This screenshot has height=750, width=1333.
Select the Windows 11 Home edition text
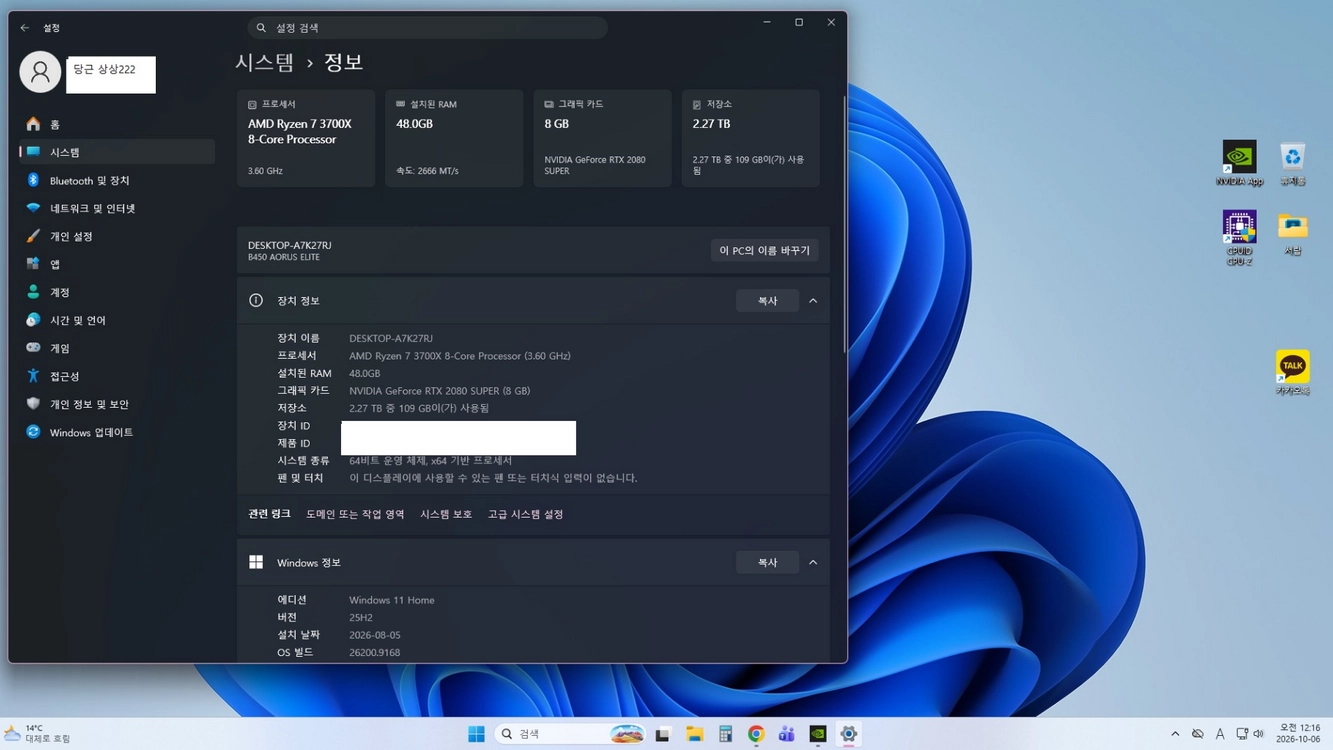click(392, 600)
